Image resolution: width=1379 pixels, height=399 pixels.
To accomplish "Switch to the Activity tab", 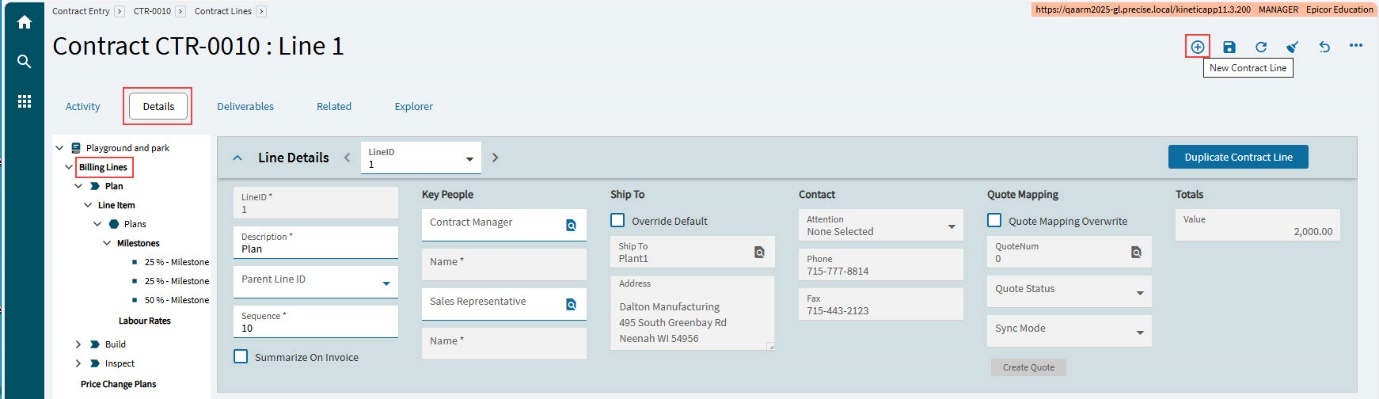I will pyautogui.click(x=83, y=106).
